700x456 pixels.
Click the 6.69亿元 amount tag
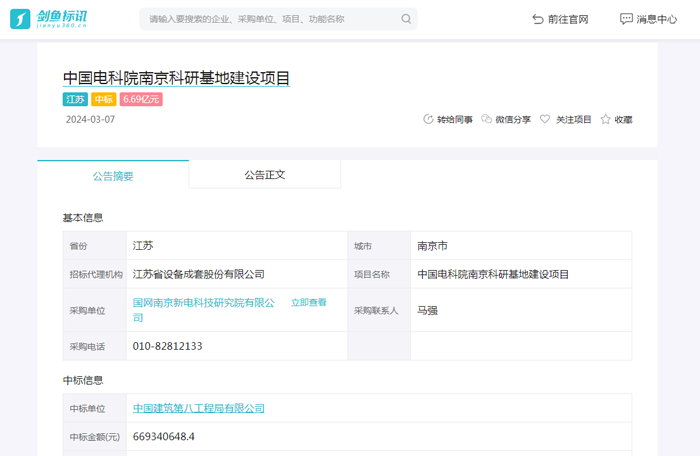tap(141, 99)
